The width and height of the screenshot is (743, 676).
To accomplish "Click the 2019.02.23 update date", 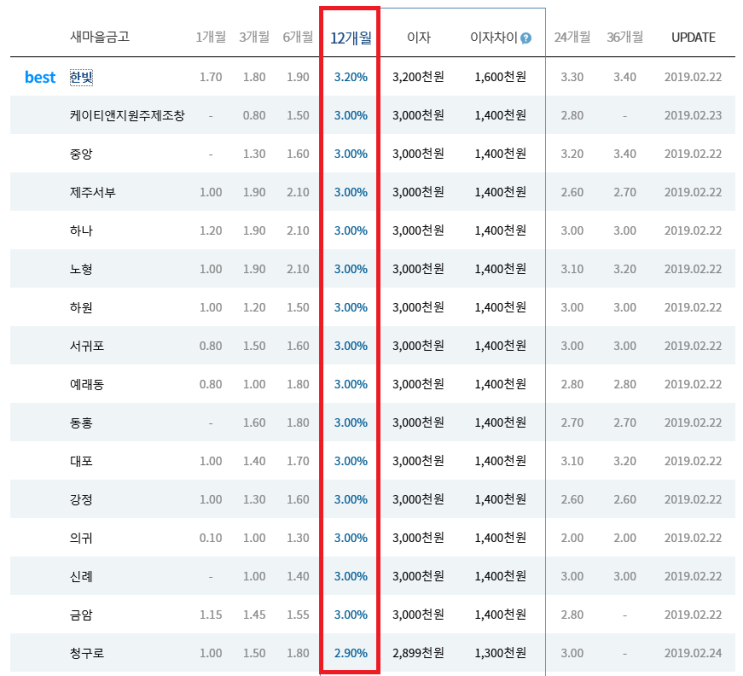I will [x=693, y=116].
